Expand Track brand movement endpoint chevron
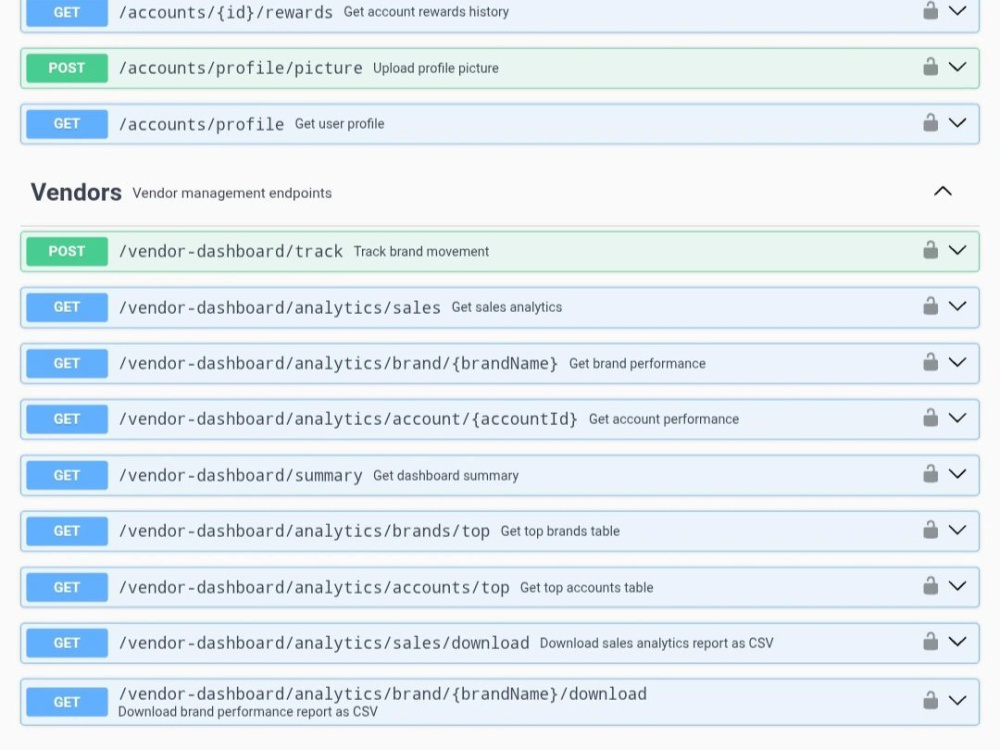The image size is (1000, 750). pos(958,250)
